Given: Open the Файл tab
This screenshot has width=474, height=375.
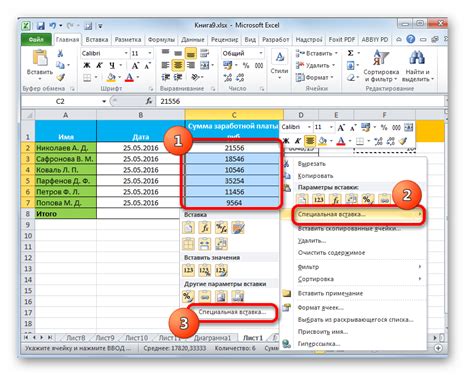Looking at the screenshot, I should point(36,39).
